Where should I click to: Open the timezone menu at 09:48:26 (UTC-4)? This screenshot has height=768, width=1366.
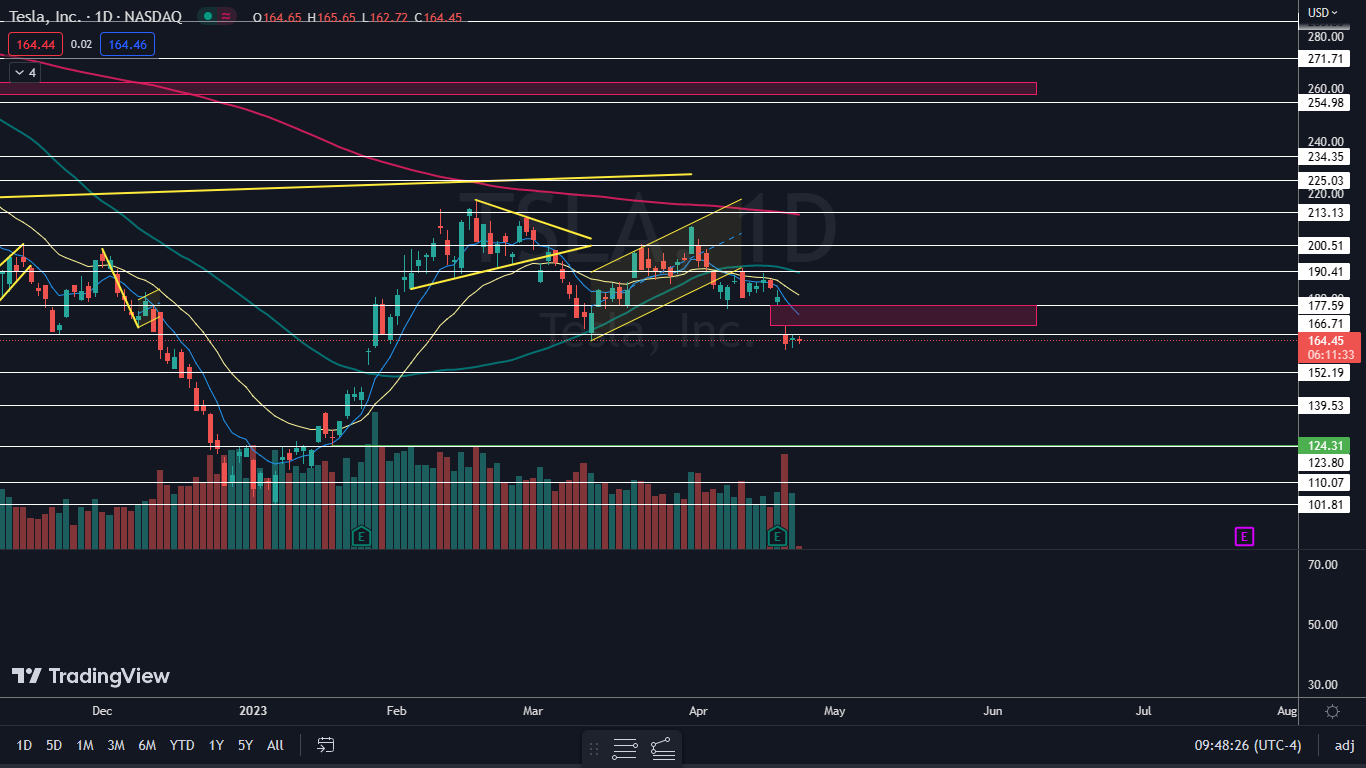pyautogui.click(x=1248, y=745)
